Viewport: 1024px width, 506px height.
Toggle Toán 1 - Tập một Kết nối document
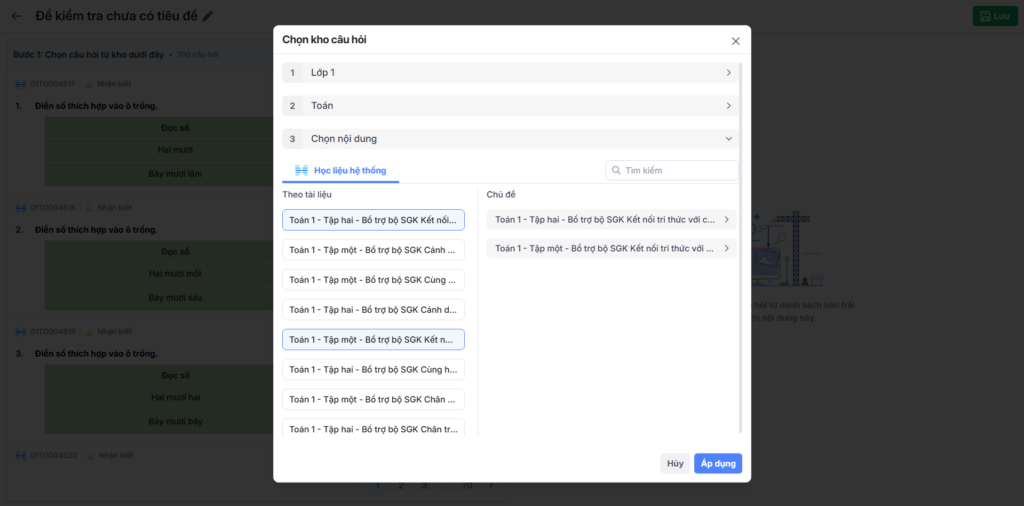373,340
